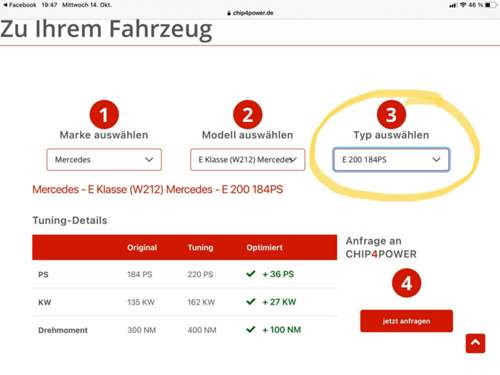Click the '162 KW' tuning value cell
The image size is (500, 375).
point(201,302)
